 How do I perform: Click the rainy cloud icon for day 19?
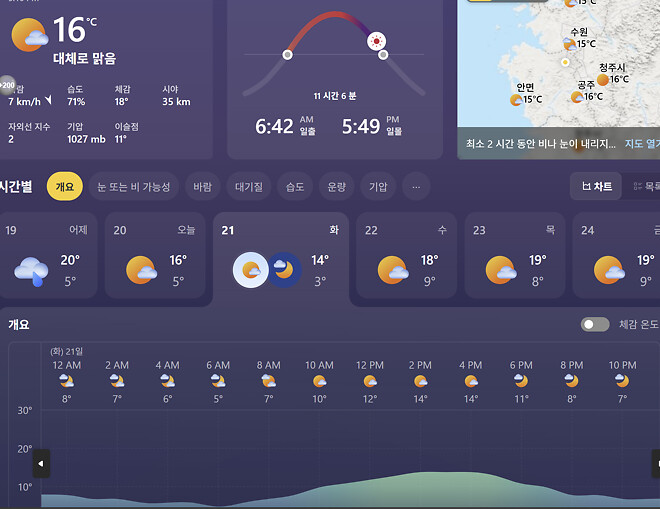pyautogui.click(x=31, y=271)
